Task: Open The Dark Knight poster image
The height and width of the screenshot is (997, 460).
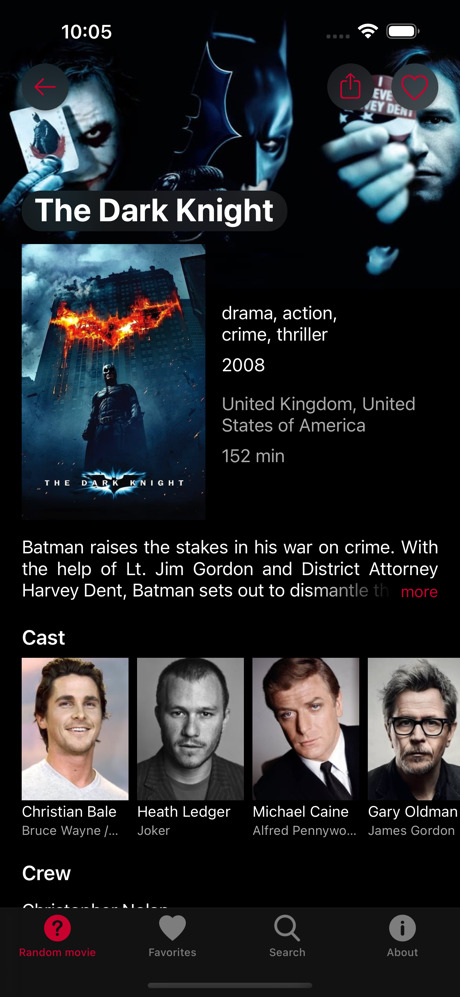Action: tap(114, 382)
